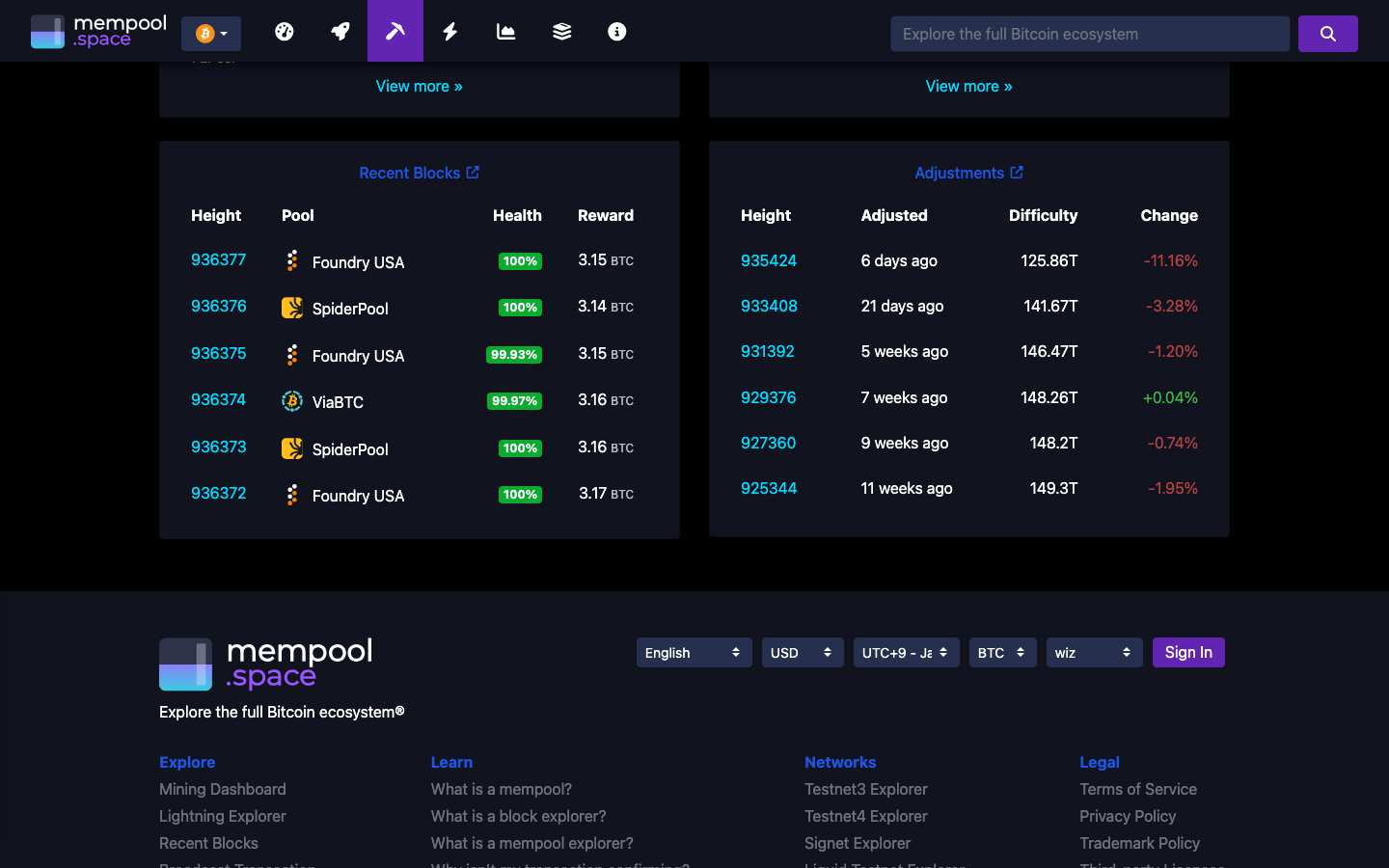Image resolution: width=1389 pixels, height=868 pixels.
Task: Open the BTC units dropdown
Action: coord(1002,652)
